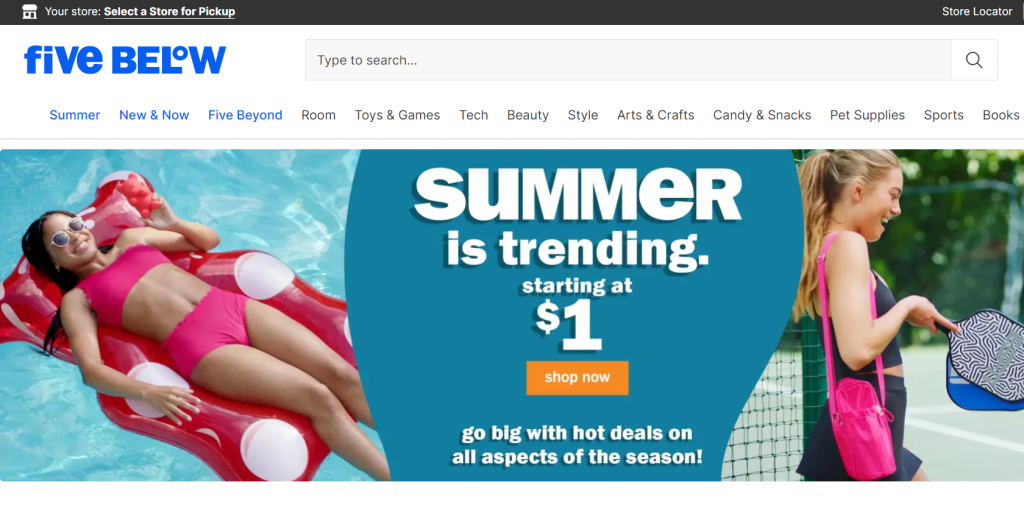Open the Tech menu item

(x=473, y=115)
